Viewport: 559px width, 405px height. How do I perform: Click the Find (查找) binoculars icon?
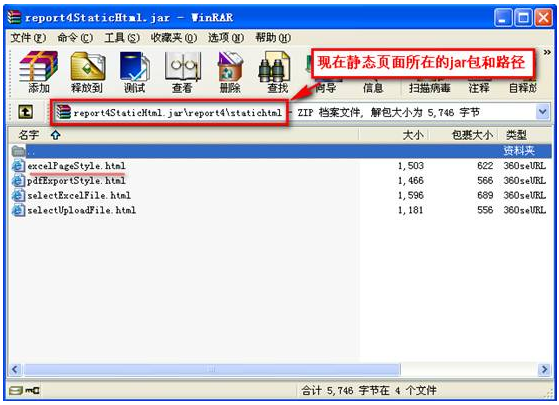point(275,72)
